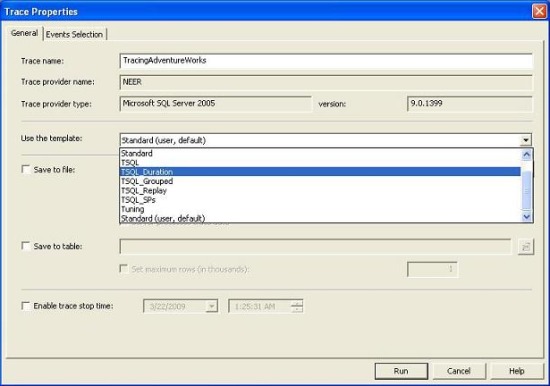The width and height of the screenshot is (550, 386).
Task: Select the General tab
Action: (x=24, y=33)
